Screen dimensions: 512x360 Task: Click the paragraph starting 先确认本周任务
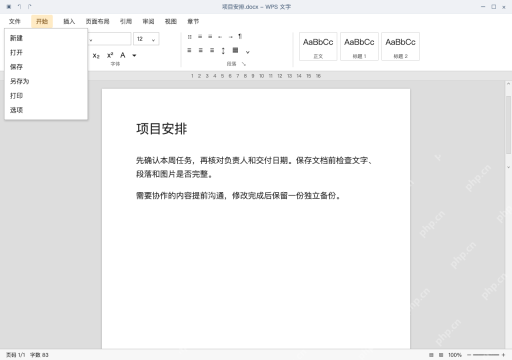coord(255,167)
